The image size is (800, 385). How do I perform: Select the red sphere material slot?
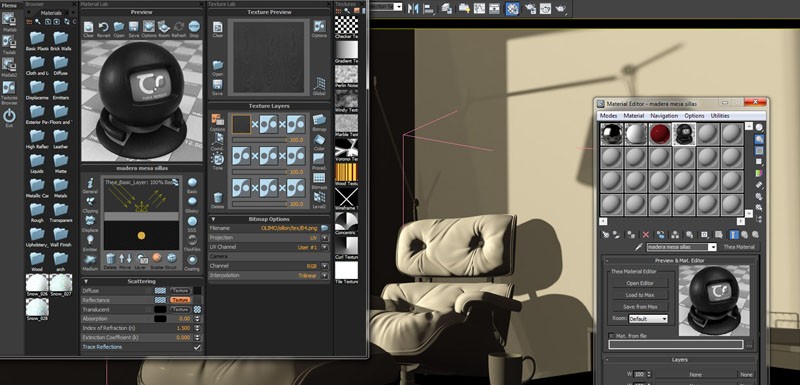tap(660, 134)
